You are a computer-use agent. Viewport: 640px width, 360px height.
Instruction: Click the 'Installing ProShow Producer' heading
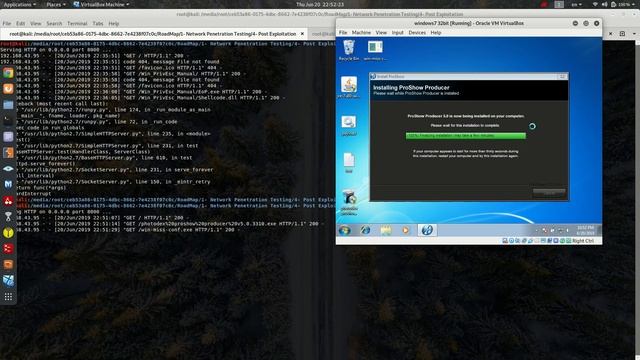pos(411,87)
